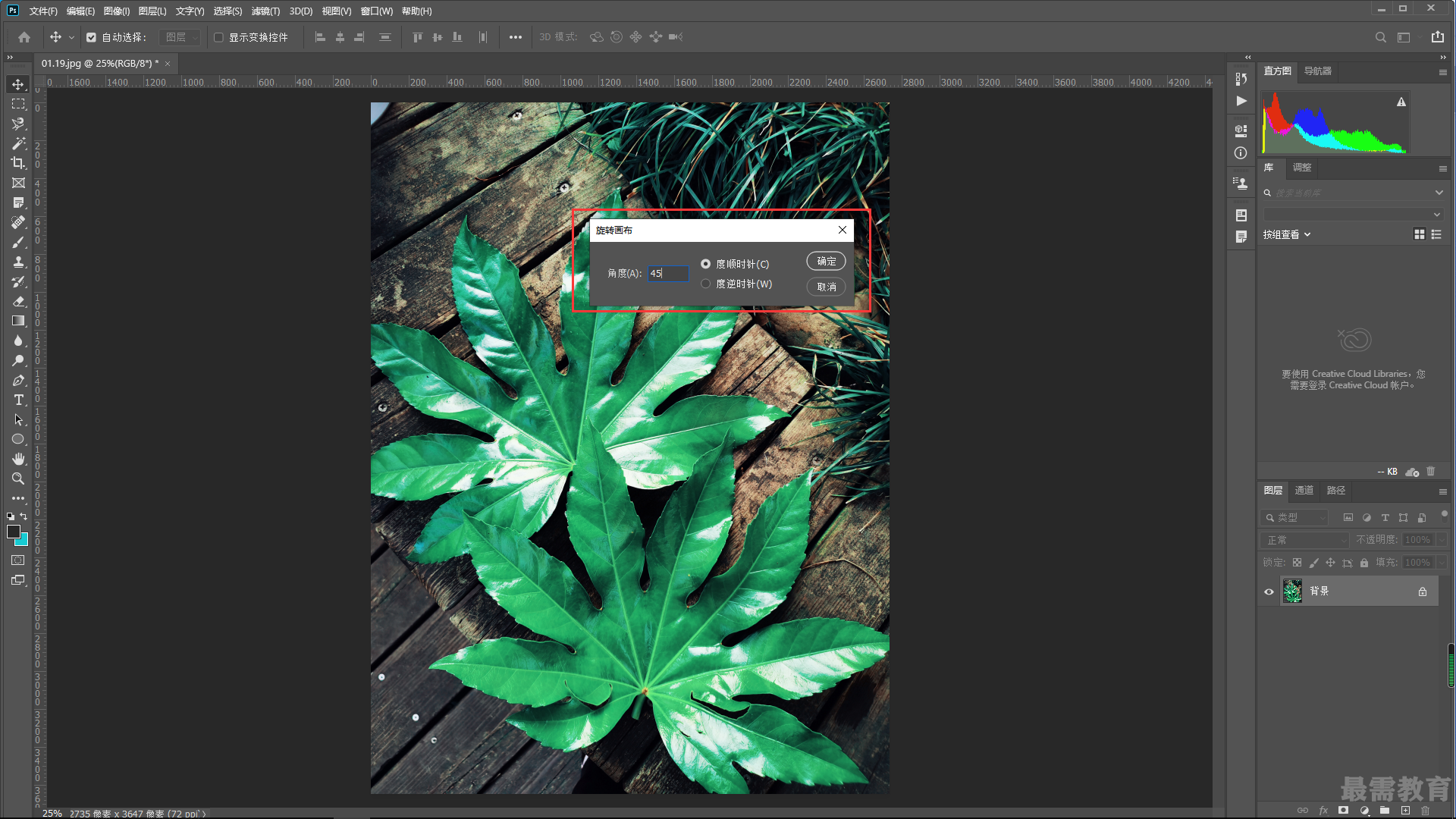Select the Rectangular Marquee tool
1456x819 pixels.
click(18, 104)
